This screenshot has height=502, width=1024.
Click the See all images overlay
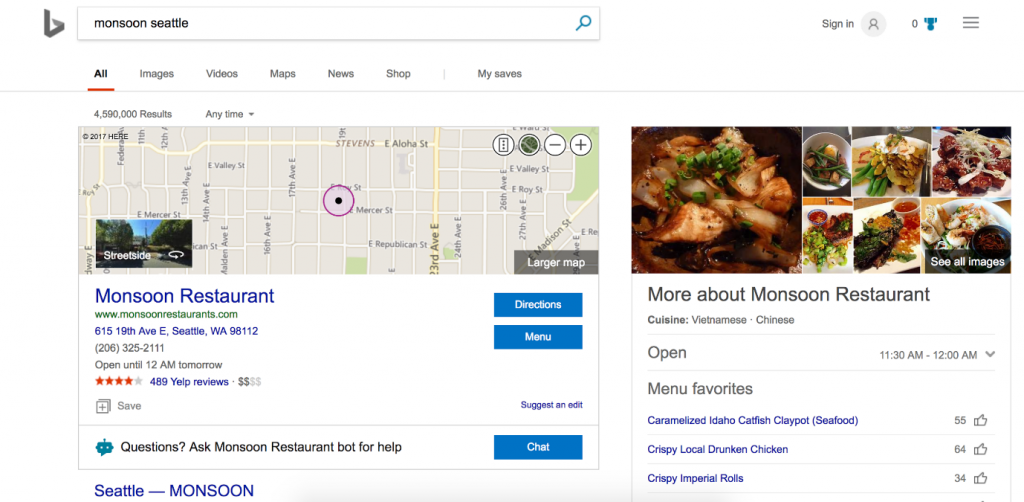(x=967, y=262)
